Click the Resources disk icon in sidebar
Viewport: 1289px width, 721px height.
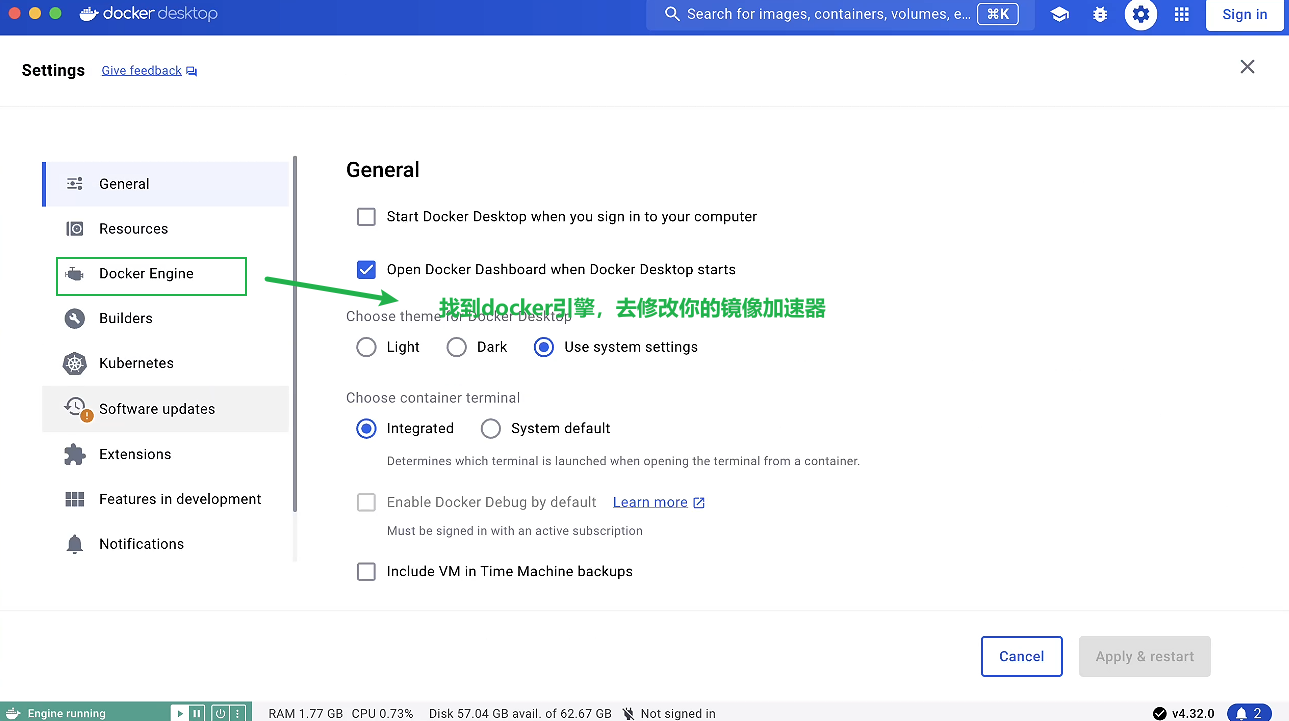[x=75, y=229]
